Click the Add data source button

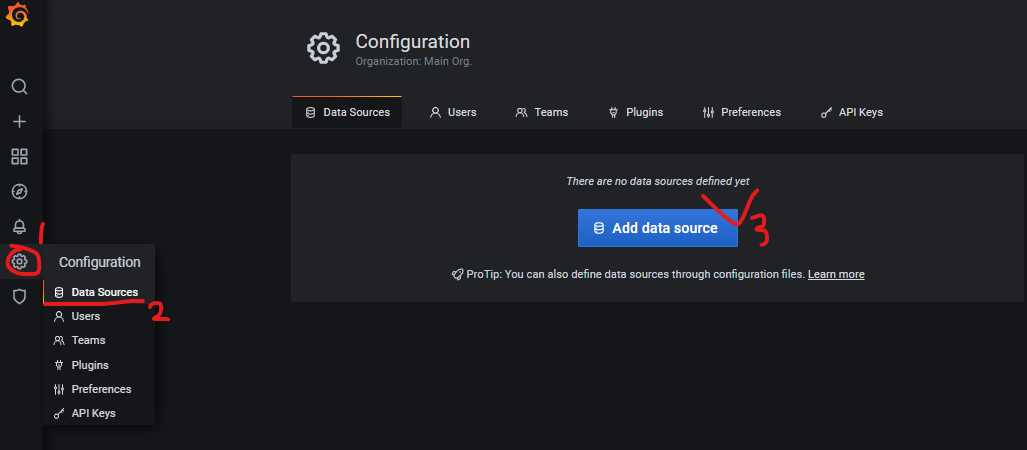click(658, 228)
